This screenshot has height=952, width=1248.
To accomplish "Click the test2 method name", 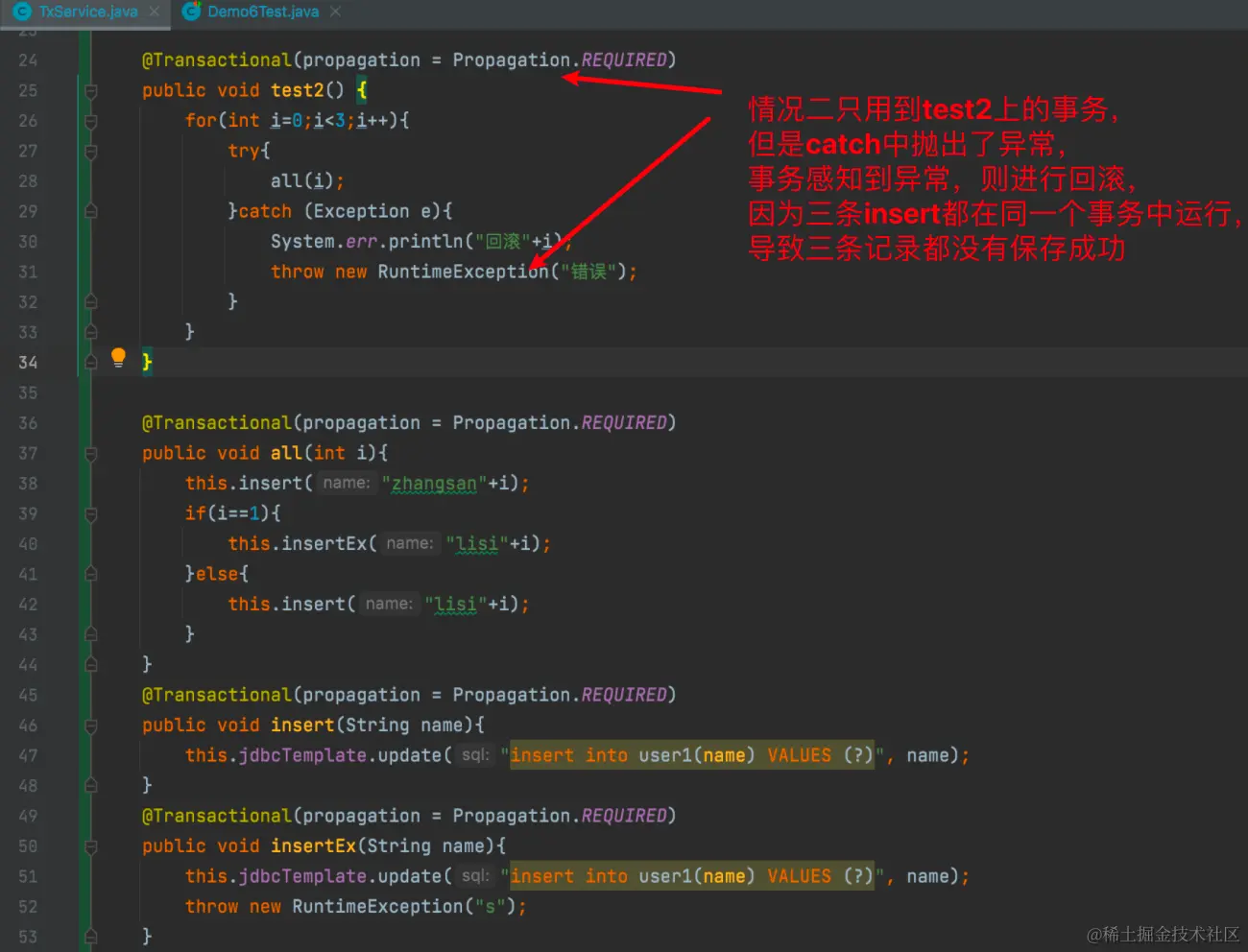I will 298,90.
